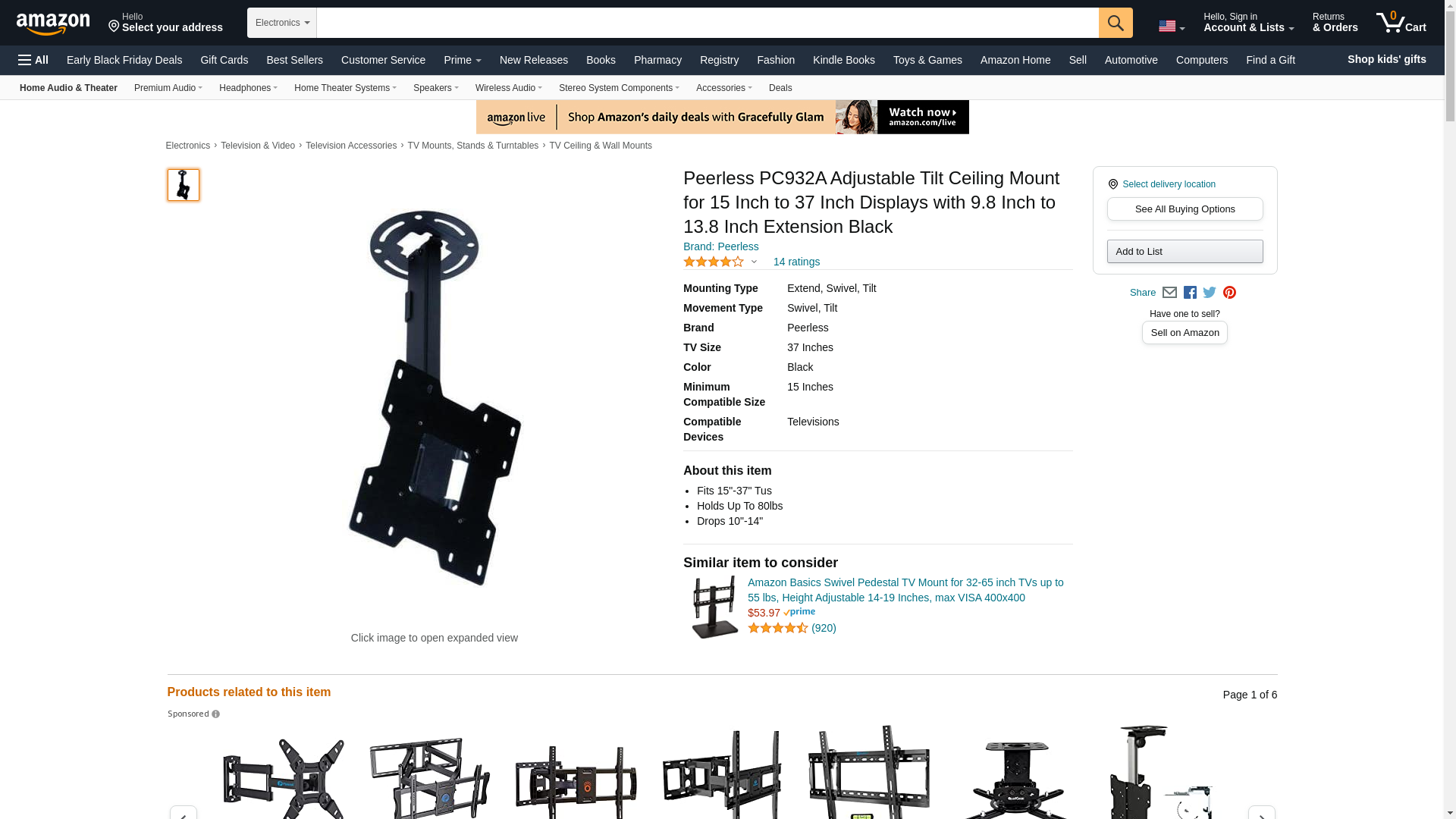This screenshot has width=1456, height=819.
Task: Open the Electronics search category dropdown
Action: click(282, 23)
